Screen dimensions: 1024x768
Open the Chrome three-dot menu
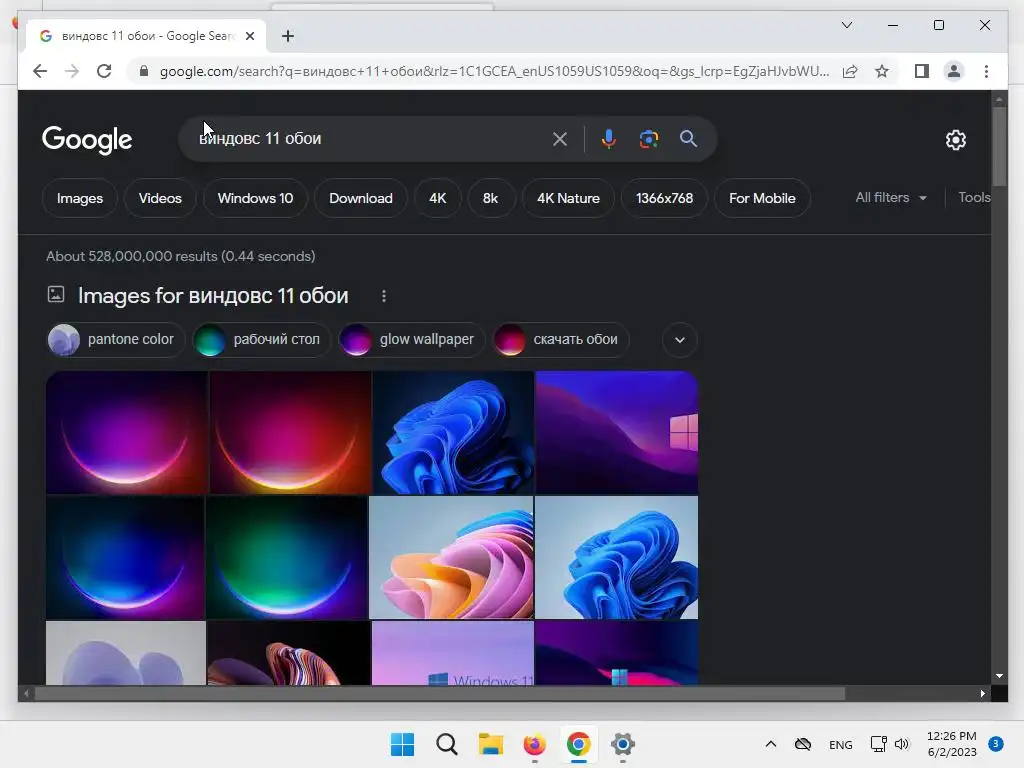pos(986,71)
